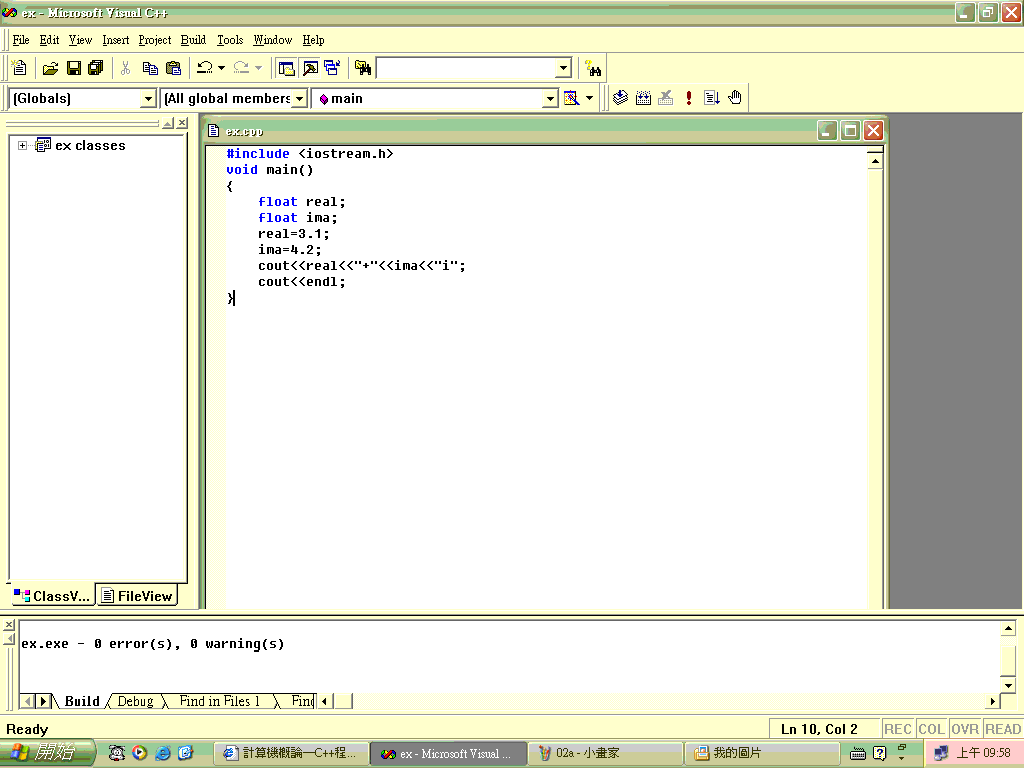Paste using the clipboard toolbar icon

coord(173,67)
